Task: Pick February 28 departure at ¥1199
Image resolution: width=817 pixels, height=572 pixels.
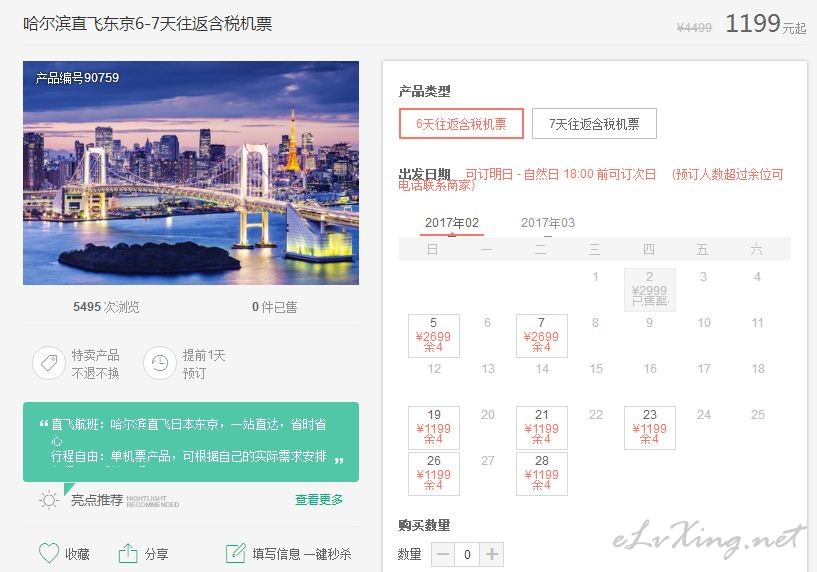Action: pos(541,474)
